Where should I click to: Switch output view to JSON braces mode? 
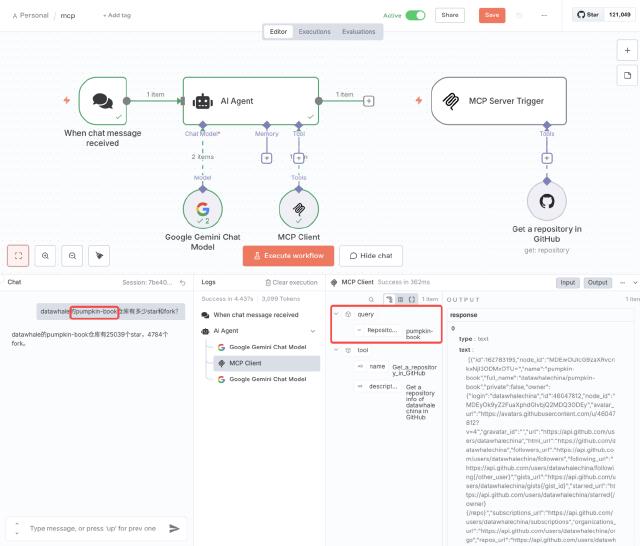(411, 299)
